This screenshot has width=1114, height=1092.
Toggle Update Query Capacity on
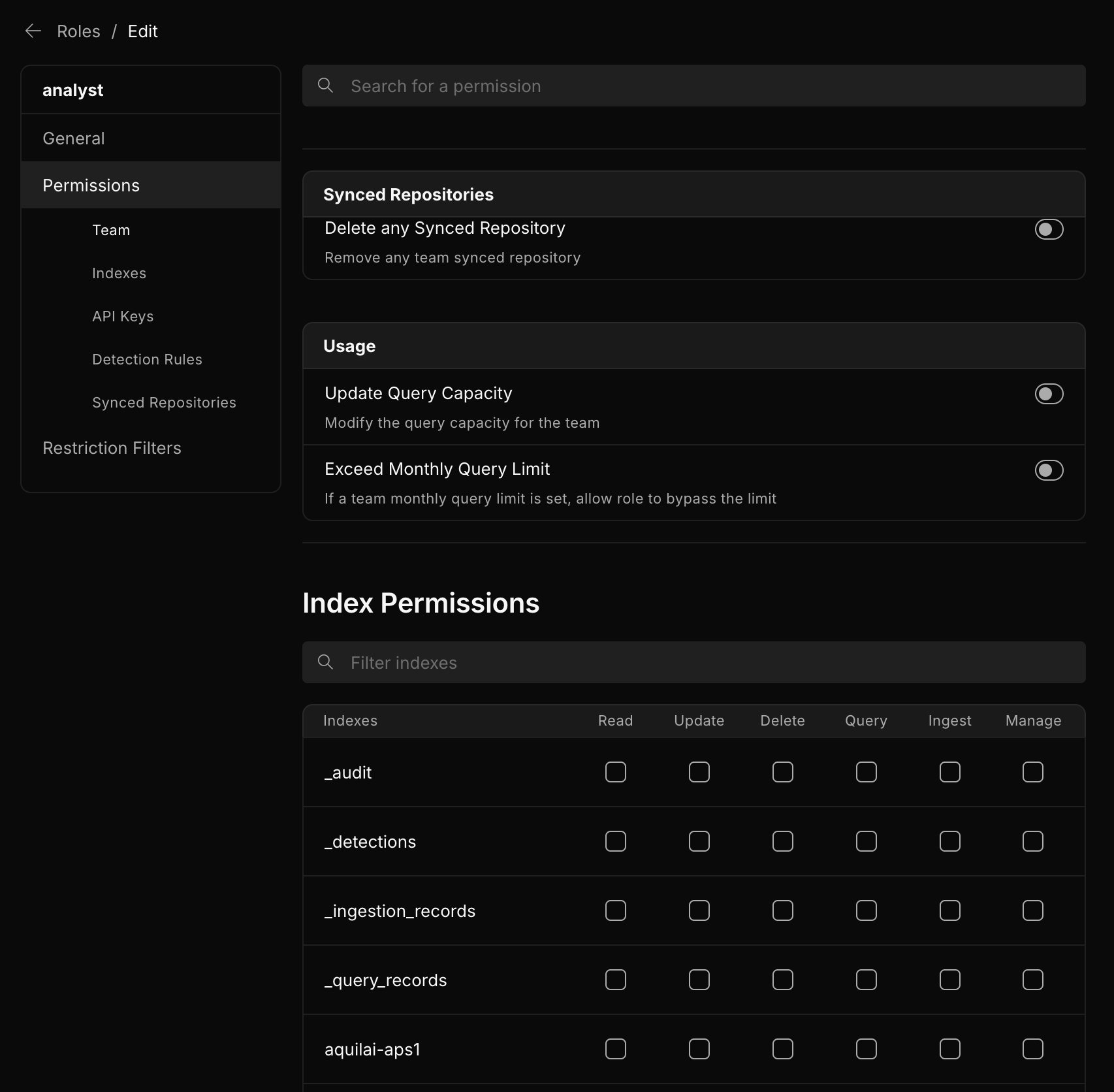pos(1049,394)
